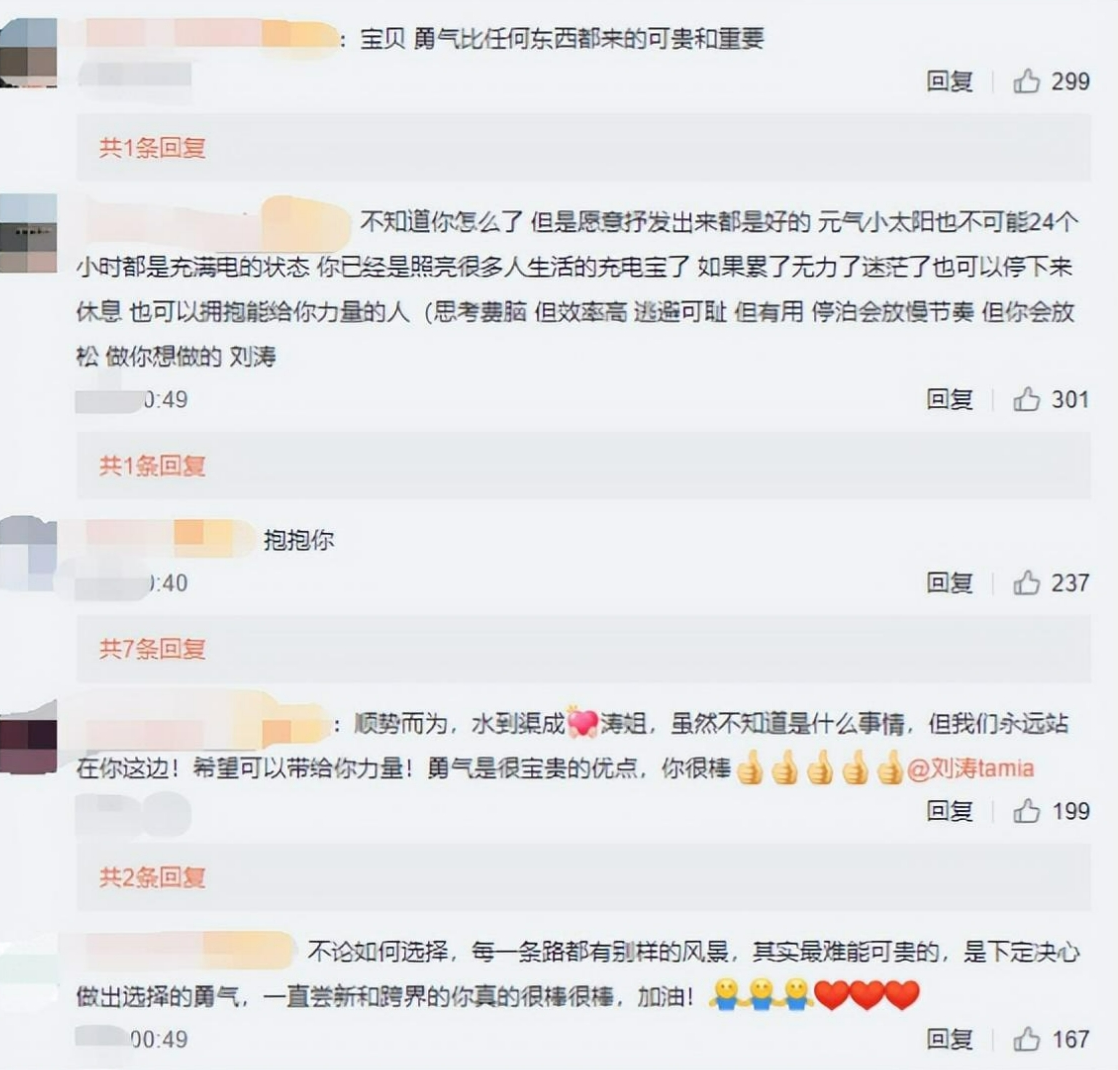Like the comment with 299 likes

1026,81
